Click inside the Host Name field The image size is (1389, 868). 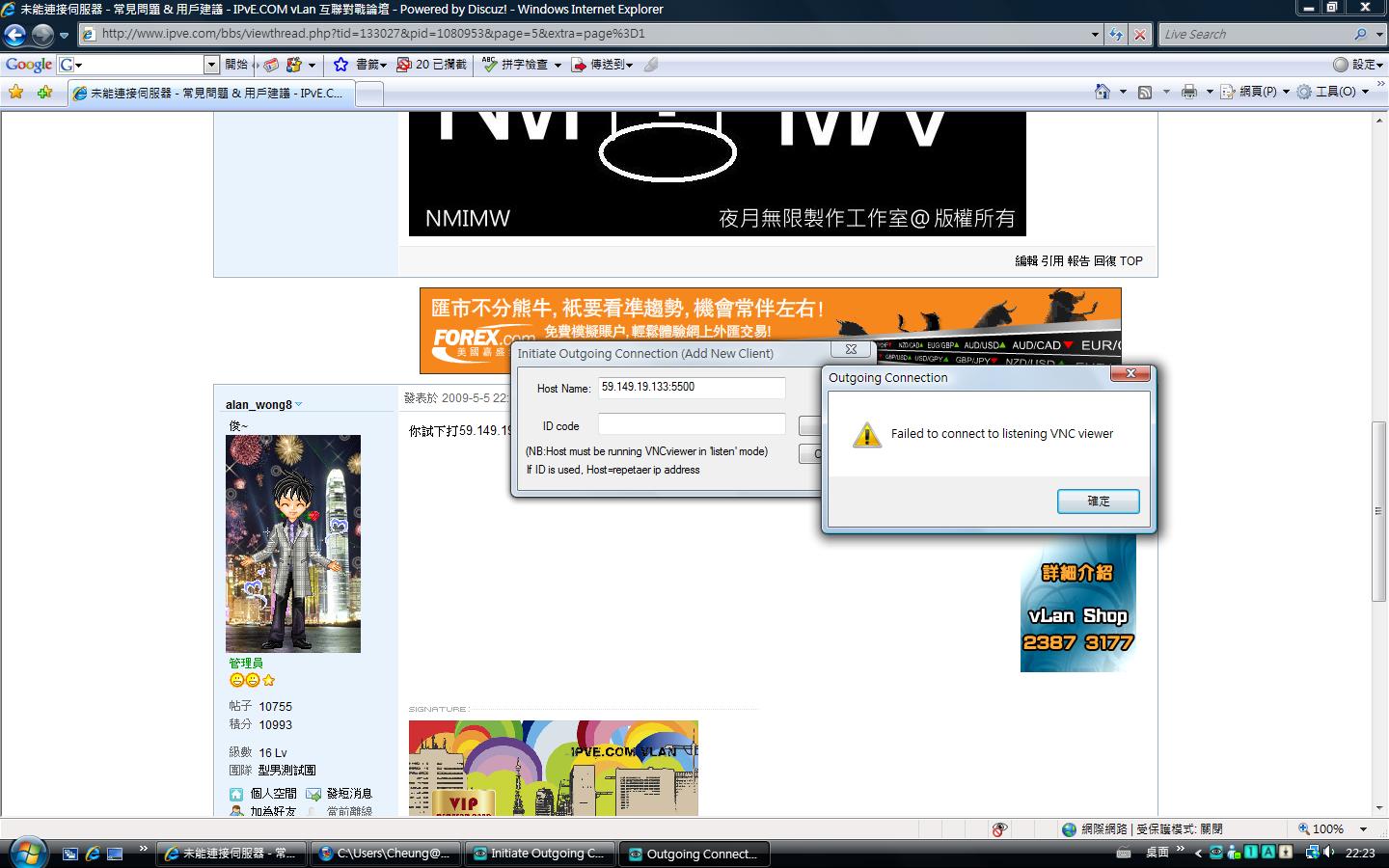691,388
